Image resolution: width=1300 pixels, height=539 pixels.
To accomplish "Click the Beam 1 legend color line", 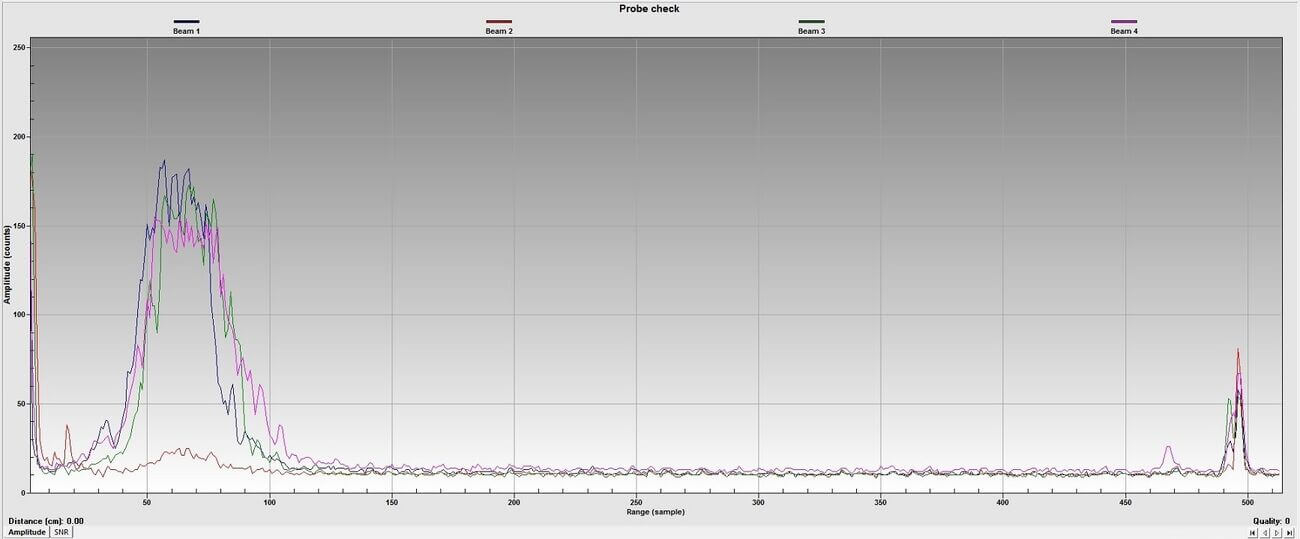I will [187, 21].
